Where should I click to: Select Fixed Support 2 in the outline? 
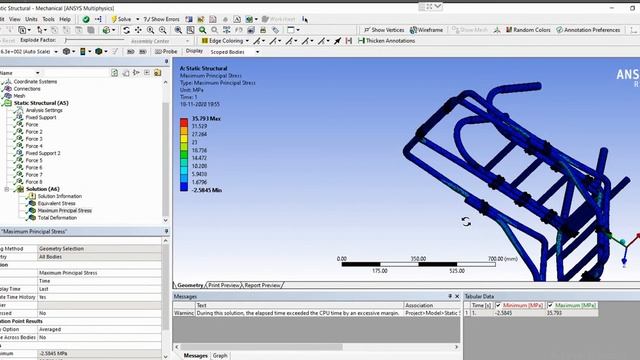click(x=43, y=153)
